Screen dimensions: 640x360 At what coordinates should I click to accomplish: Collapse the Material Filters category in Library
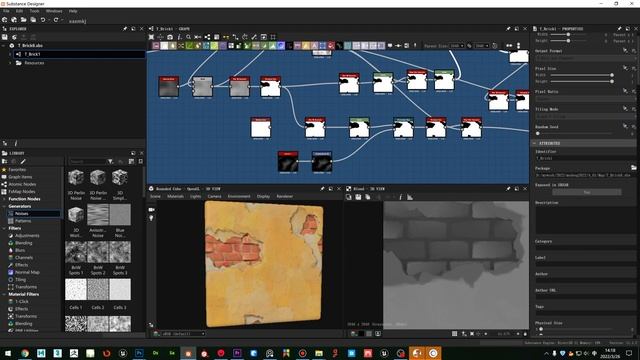pos(4,294)
